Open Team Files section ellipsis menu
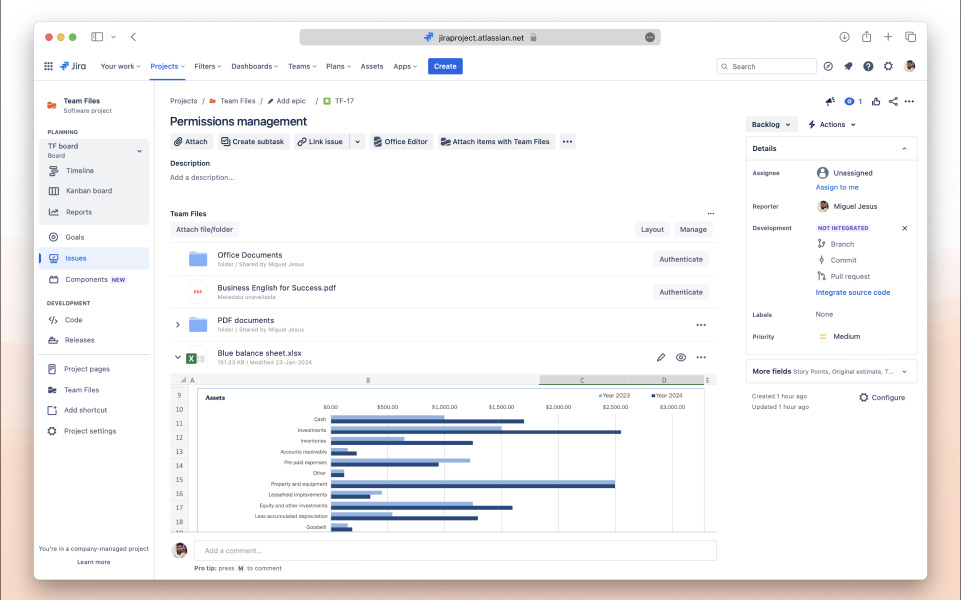Image resolution: width=961 pixels, height=600 pixels. tap(711, 213)
